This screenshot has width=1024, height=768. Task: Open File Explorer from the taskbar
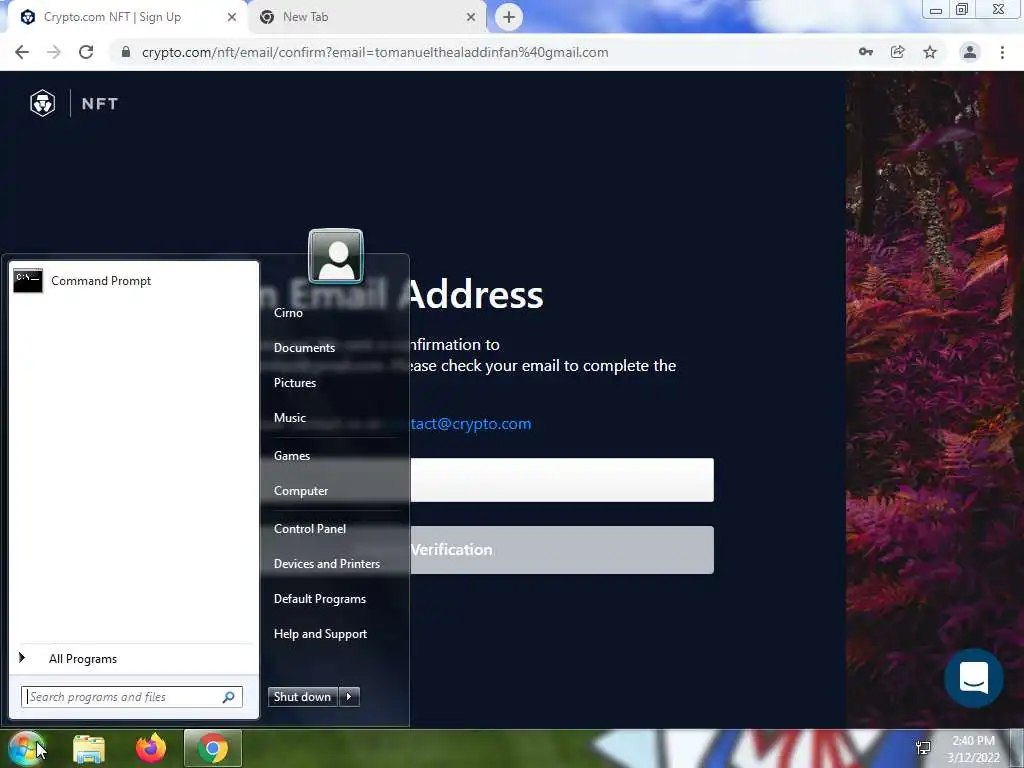click(89, 749)
